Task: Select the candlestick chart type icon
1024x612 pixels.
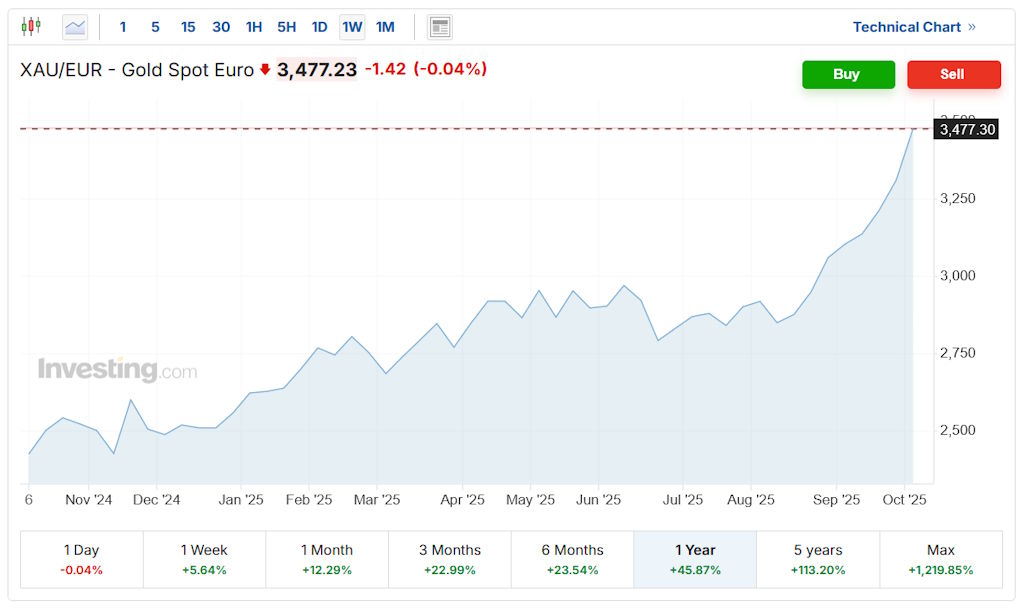Action: pyautogui.click(x=31, y=27)
